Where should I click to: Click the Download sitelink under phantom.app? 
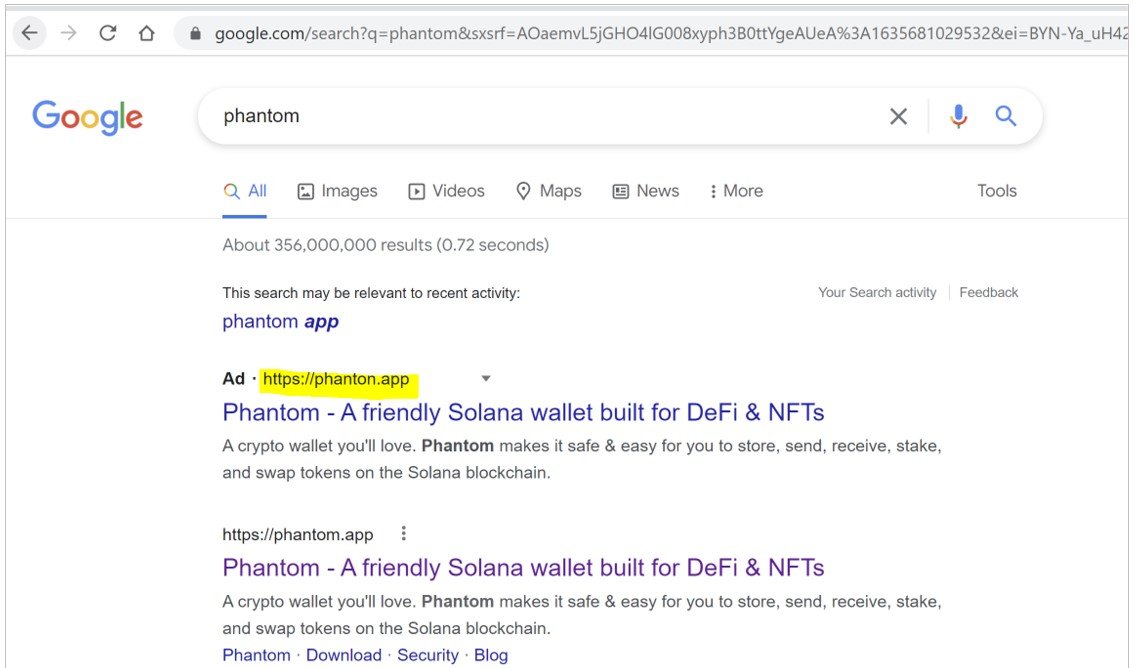343,655
